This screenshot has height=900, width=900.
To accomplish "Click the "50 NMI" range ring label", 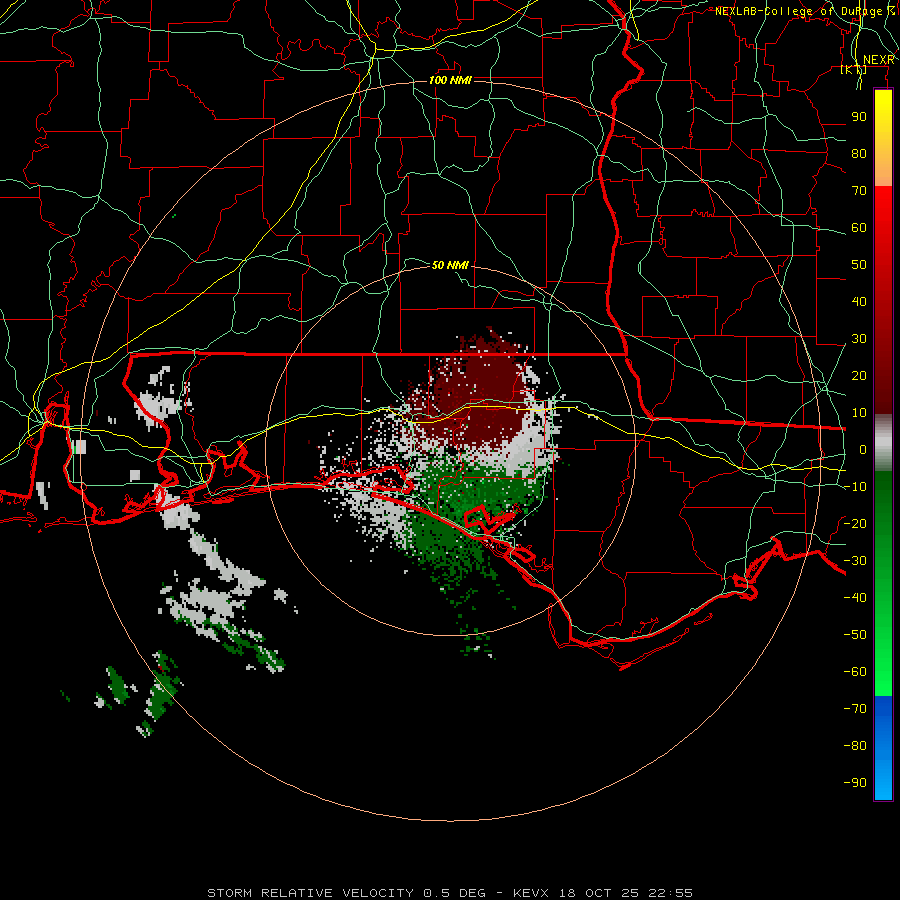I will 450,265.
